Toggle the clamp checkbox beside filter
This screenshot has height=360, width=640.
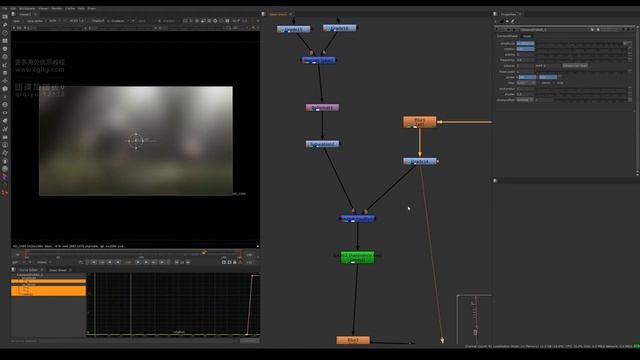tap(540, 83)
